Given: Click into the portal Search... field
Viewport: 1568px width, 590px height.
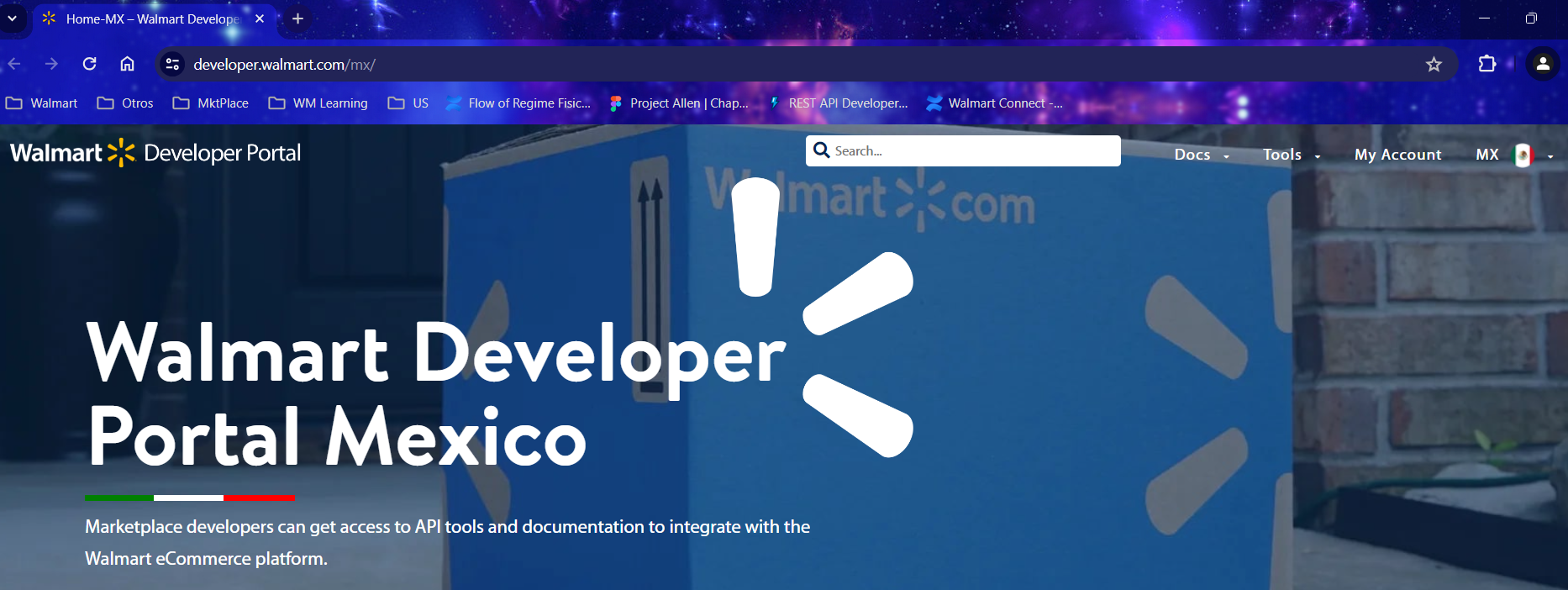Looking at the screenshot, I should pyautogui.click(x=963, y=151).
